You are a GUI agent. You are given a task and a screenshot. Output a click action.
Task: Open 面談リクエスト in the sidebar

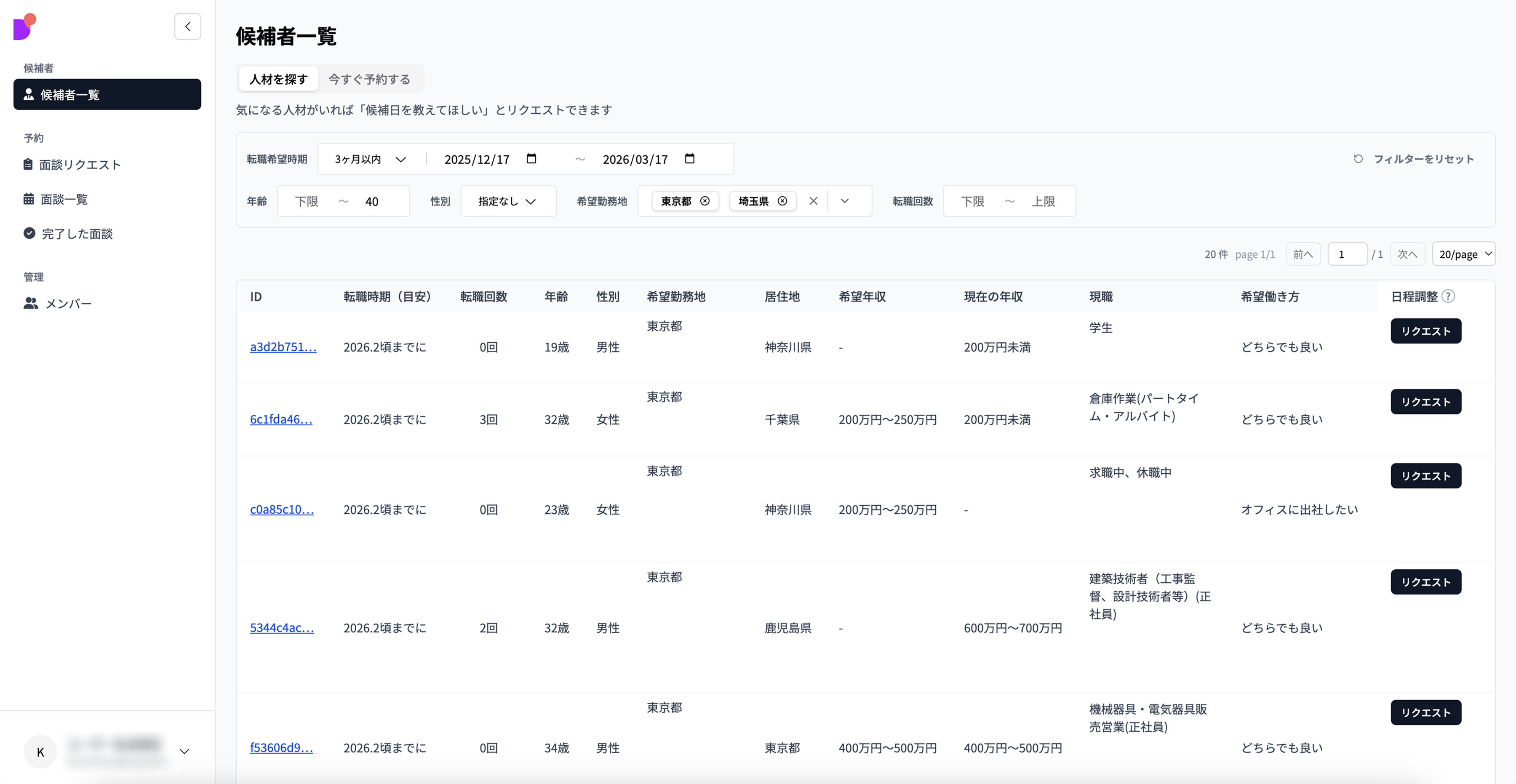[80, 165]
